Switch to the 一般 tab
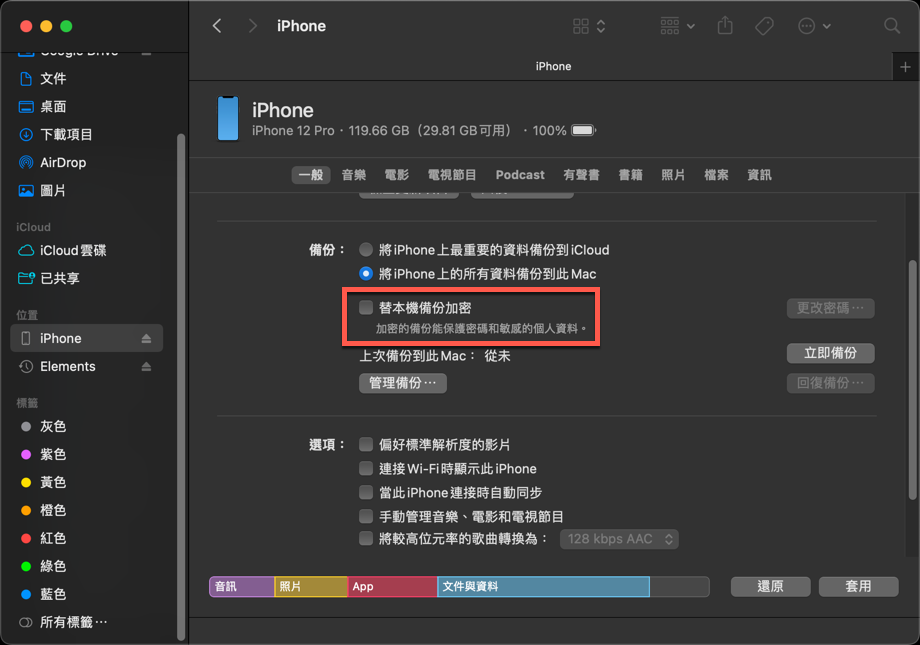Screen dimensions: 920x645 coord(311,175)
